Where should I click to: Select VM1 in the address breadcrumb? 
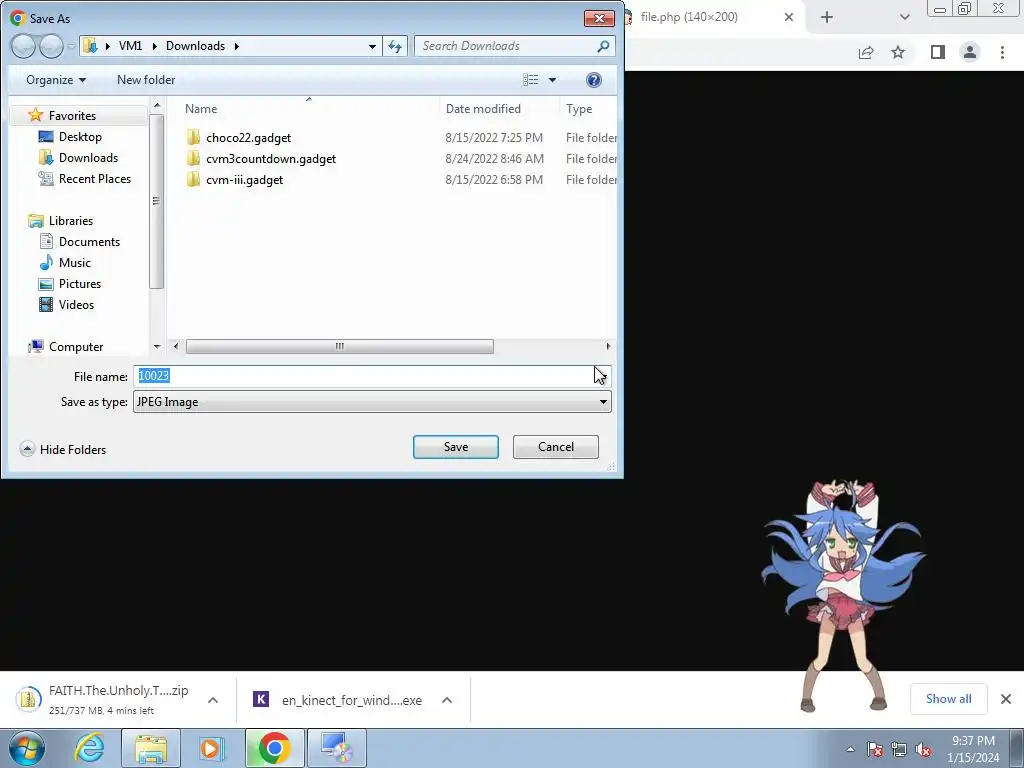130,46
